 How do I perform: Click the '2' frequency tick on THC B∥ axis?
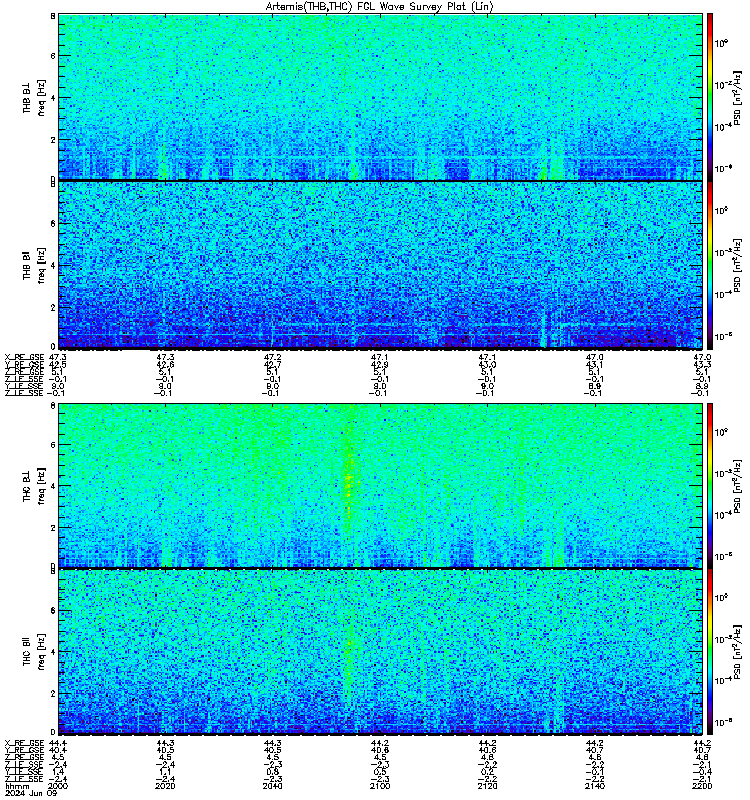(53, 693)
